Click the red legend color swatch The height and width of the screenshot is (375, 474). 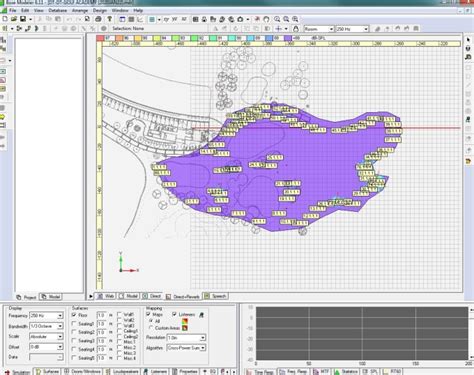[x=100, y=38]
